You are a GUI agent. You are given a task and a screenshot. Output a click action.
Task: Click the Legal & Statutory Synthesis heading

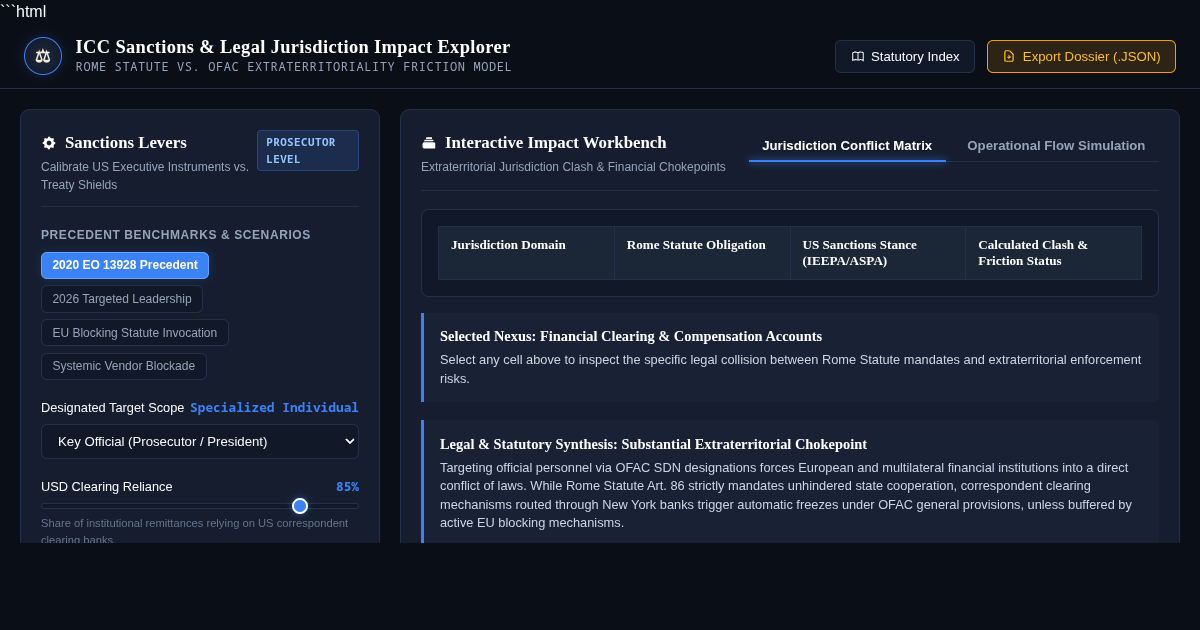(653, 445)
